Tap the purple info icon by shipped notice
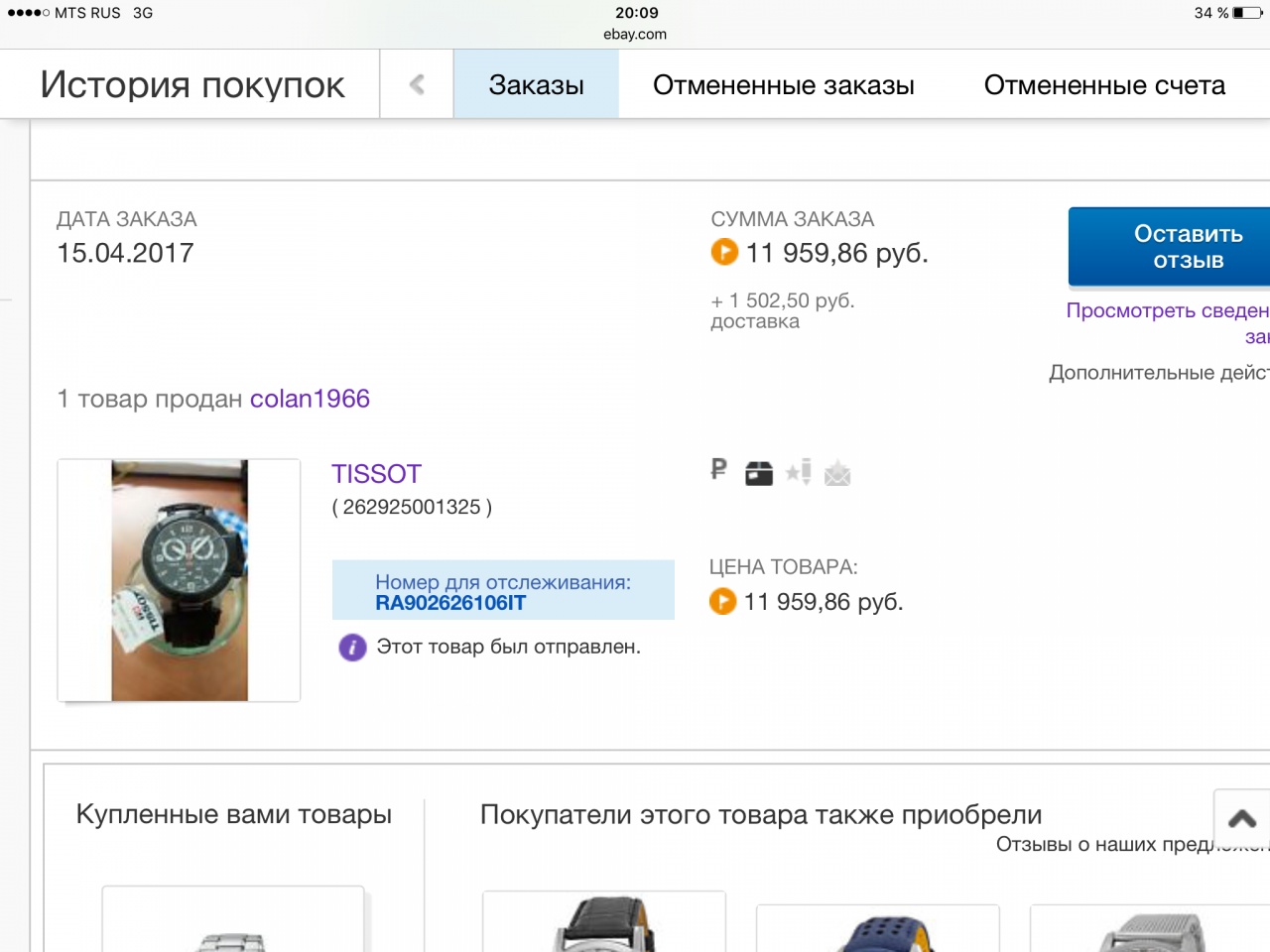Image resolution: width=1270 pixels, height=952 pixels. (352, 648)
